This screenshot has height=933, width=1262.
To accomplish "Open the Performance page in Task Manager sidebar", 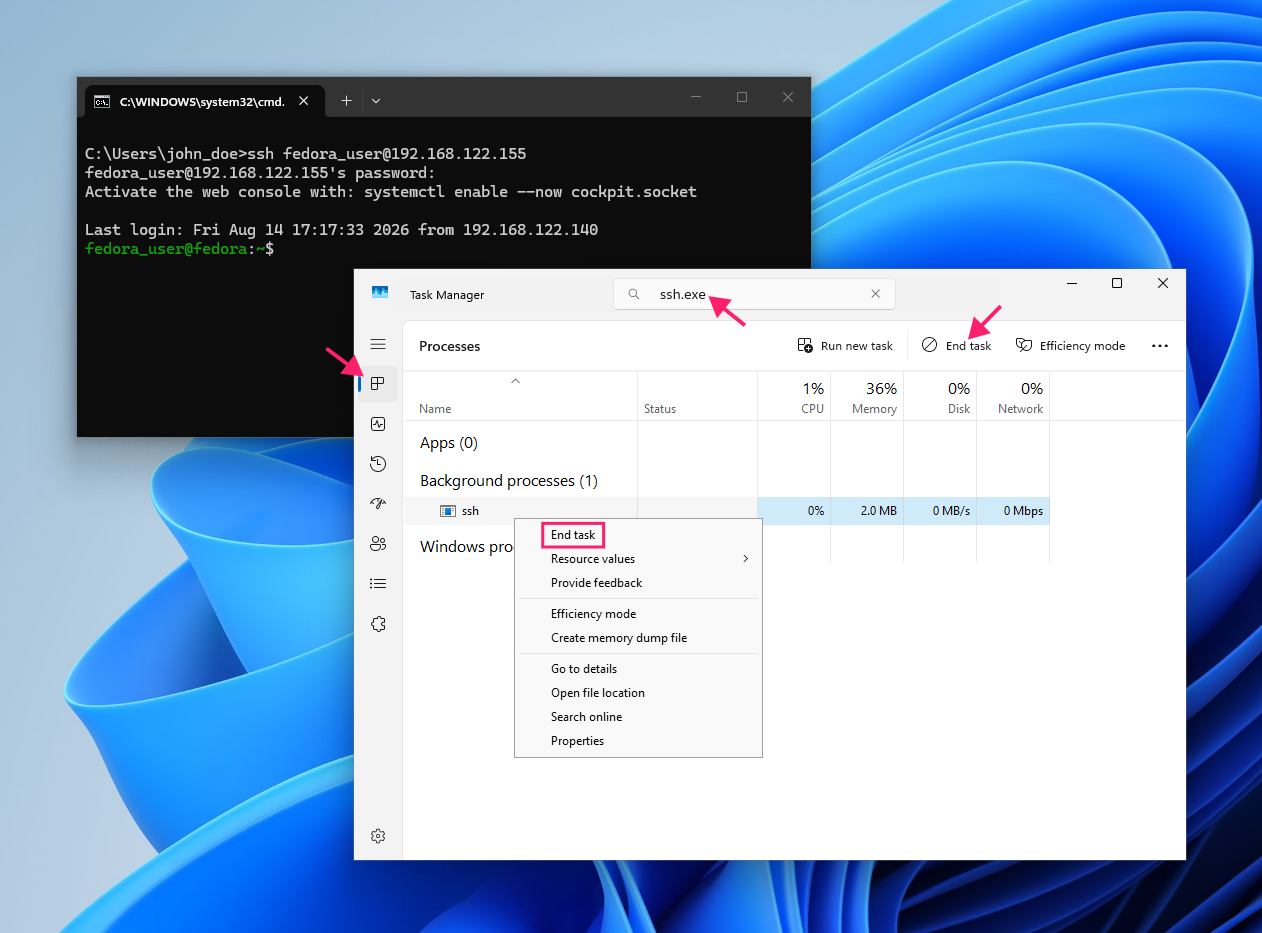I will point(378,424).
